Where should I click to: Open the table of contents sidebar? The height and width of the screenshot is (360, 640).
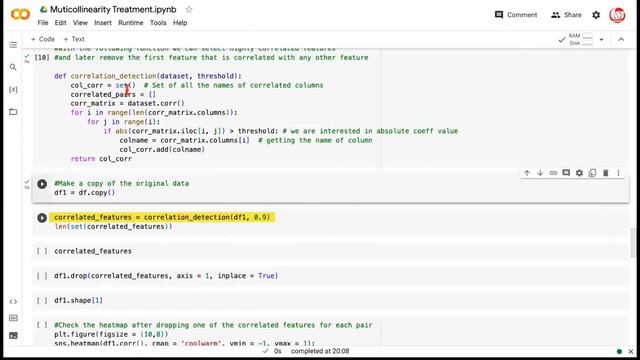pos(13,45)
